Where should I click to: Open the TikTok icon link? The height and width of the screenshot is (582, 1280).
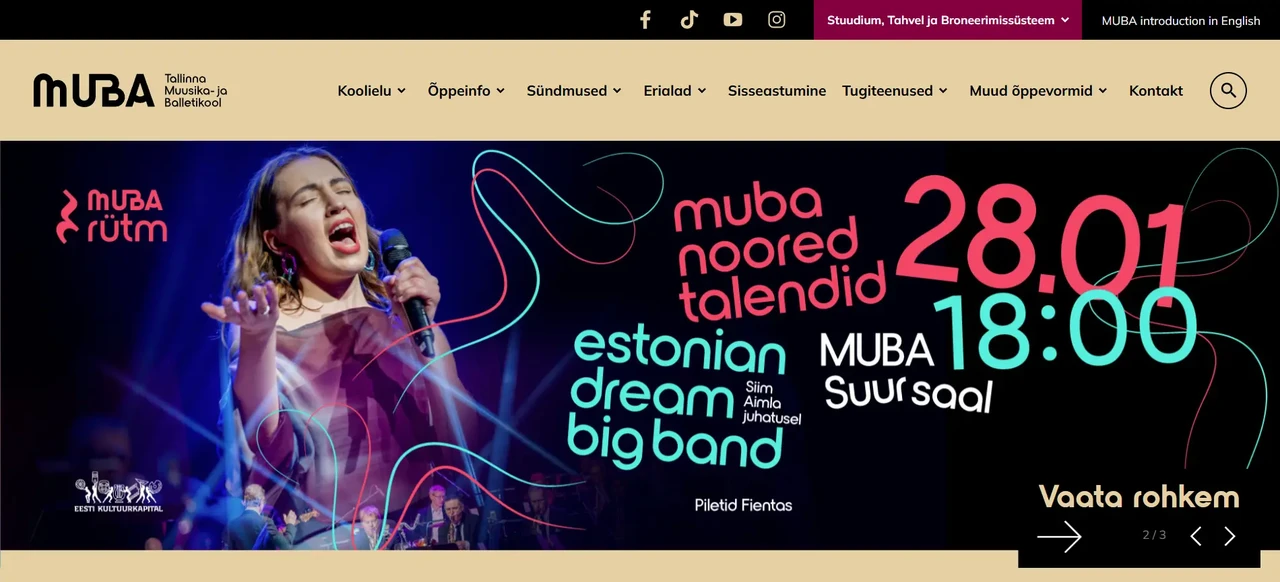click(x=689, y=20)
